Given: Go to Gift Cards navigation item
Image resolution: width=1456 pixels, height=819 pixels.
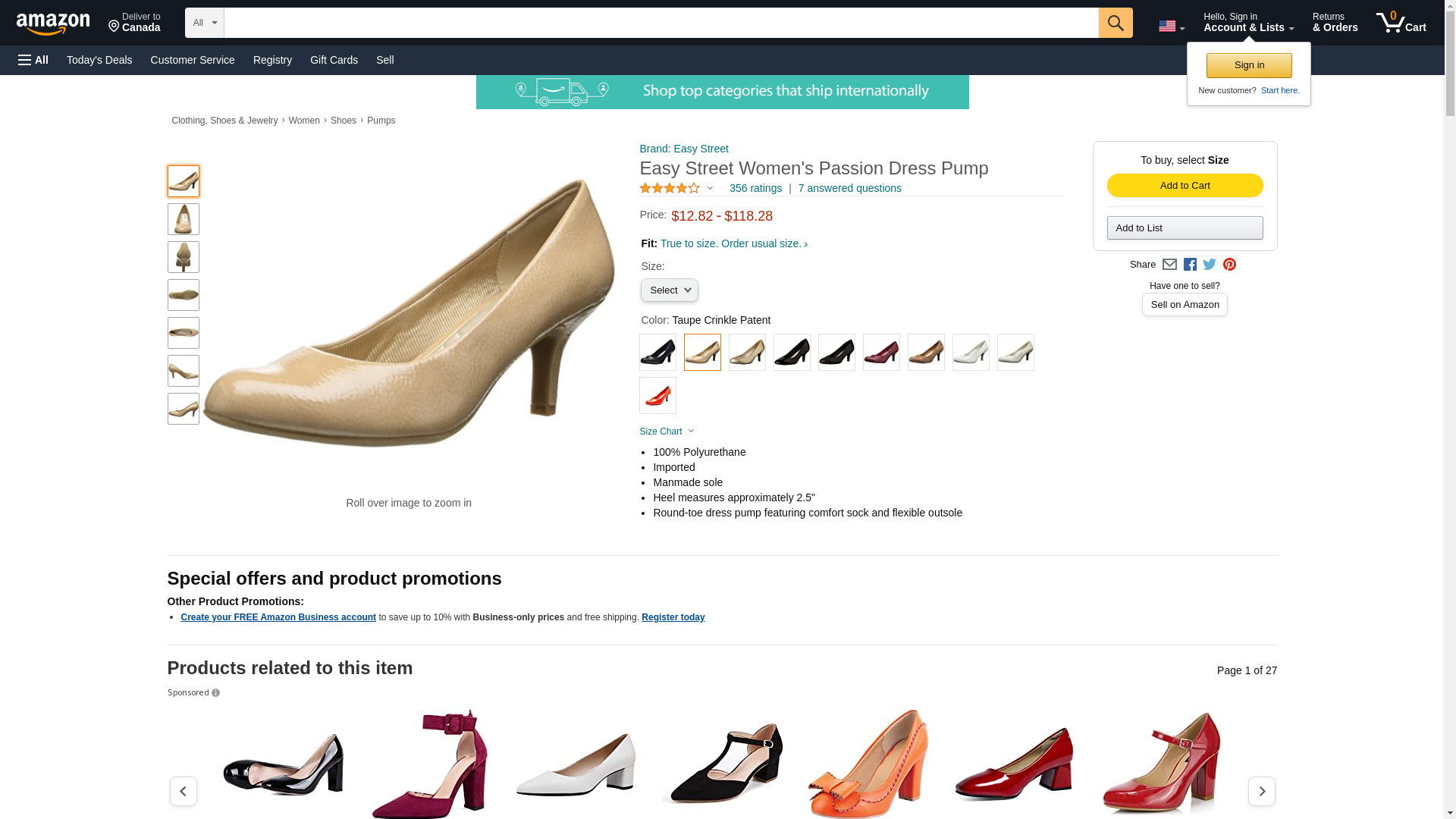Looking at the screenshot, I should point(334,60).
